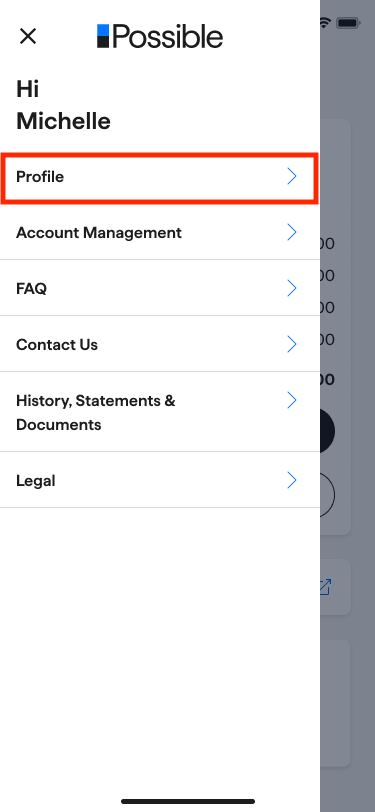Open the FAQ section
Screen dimensions: 375x812
point(160,288)
